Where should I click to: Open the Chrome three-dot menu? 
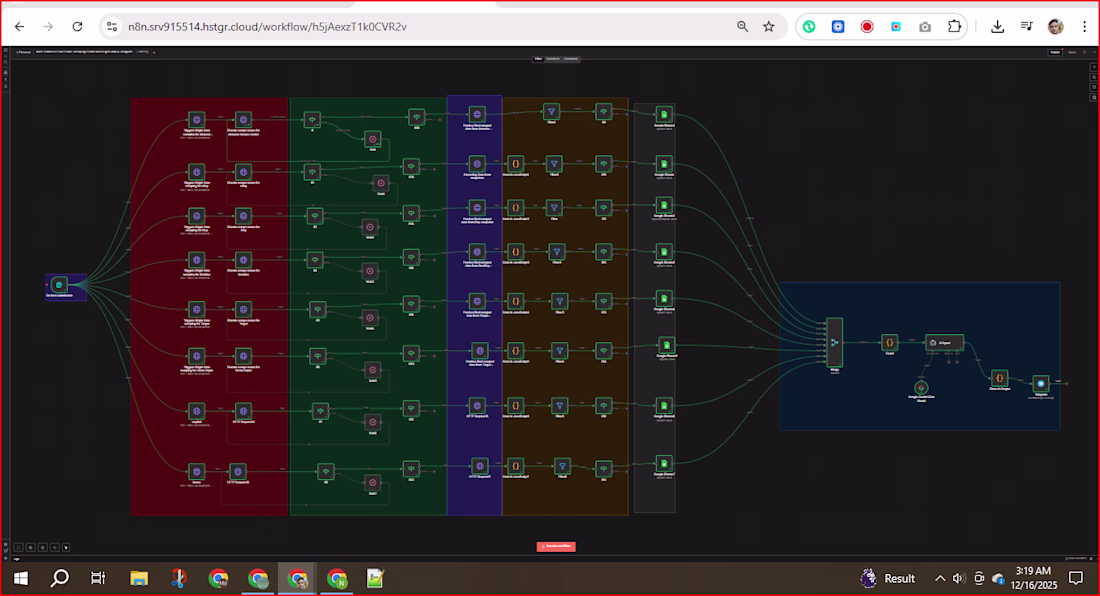(1085, 27)
